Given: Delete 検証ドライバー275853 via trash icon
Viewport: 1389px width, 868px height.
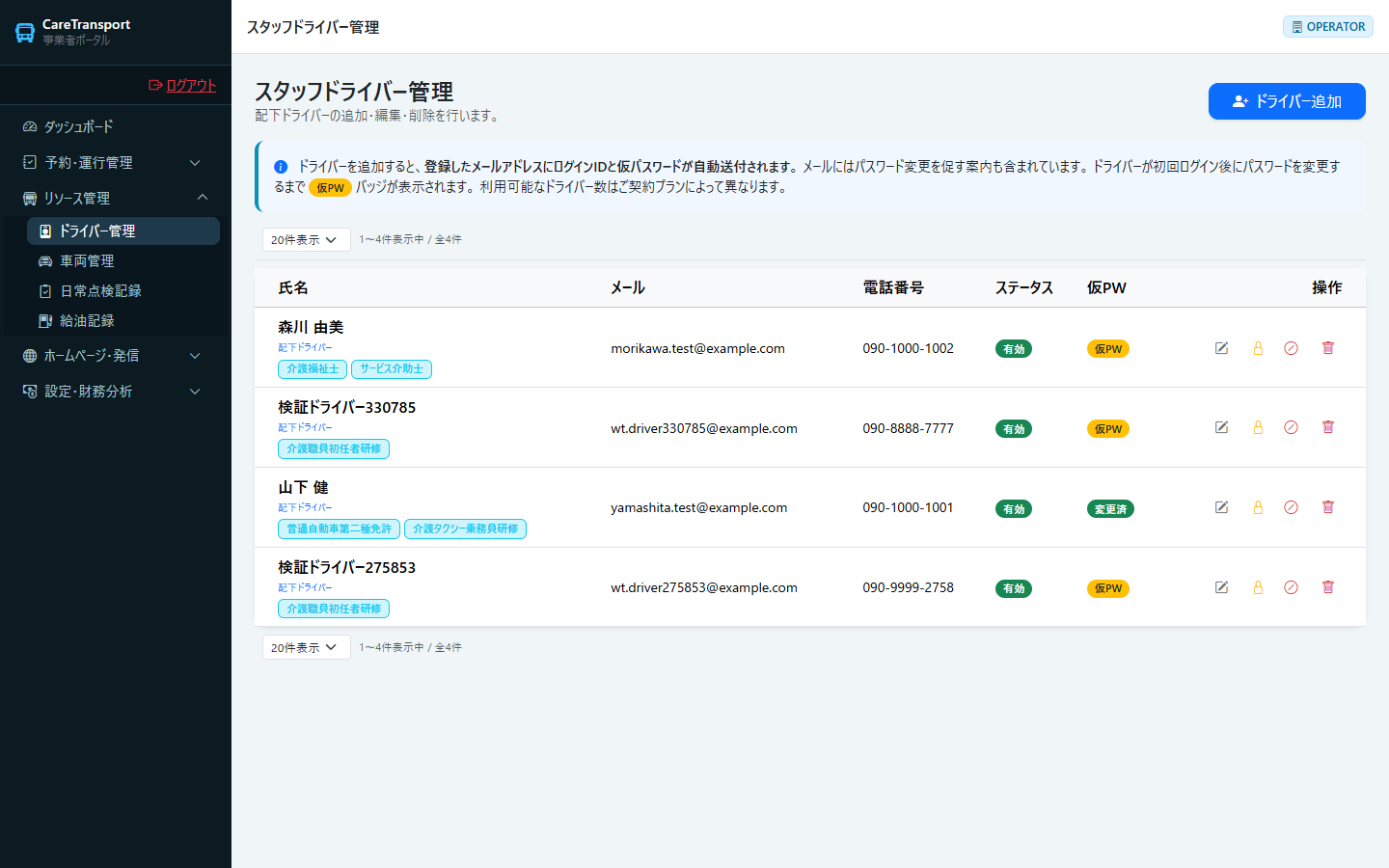Looking at the screenshot, I should [x=1327, y=587].
